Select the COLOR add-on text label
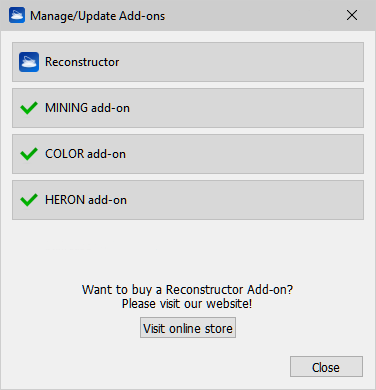 (85, 154)
